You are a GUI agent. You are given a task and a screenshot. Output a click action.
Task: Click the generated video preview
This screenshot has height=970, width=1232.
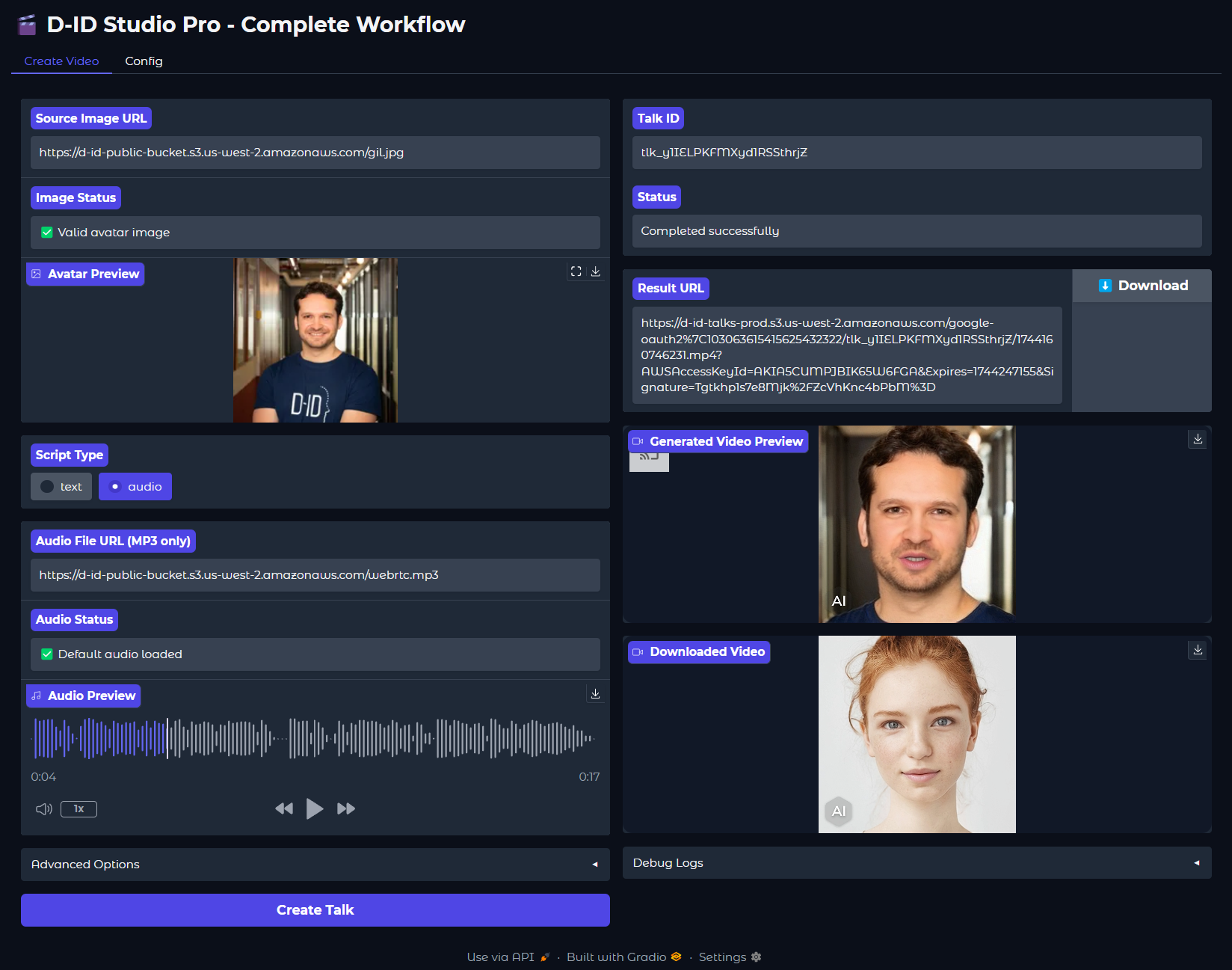917,524
